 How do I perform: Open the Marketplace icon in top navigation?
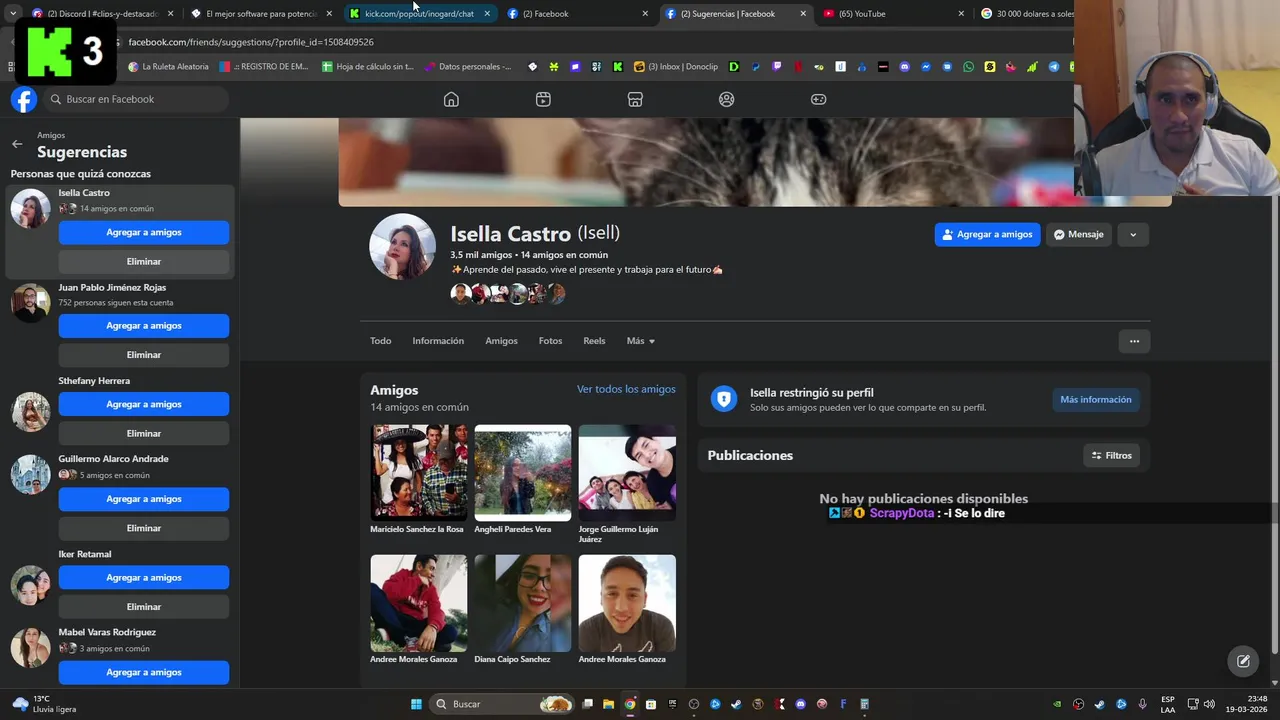point(635,99)
